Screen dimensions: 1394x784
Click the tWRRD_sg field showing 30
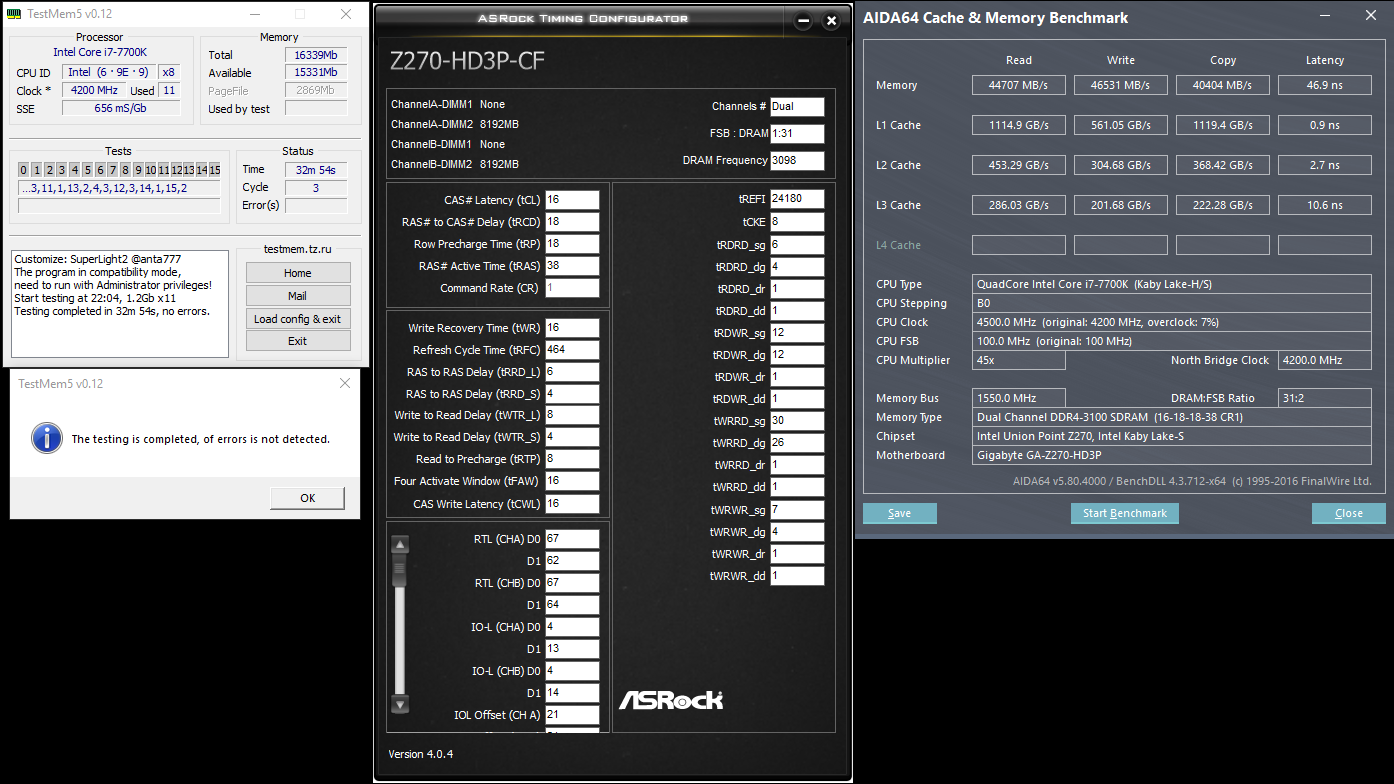(x=797, y=421)
